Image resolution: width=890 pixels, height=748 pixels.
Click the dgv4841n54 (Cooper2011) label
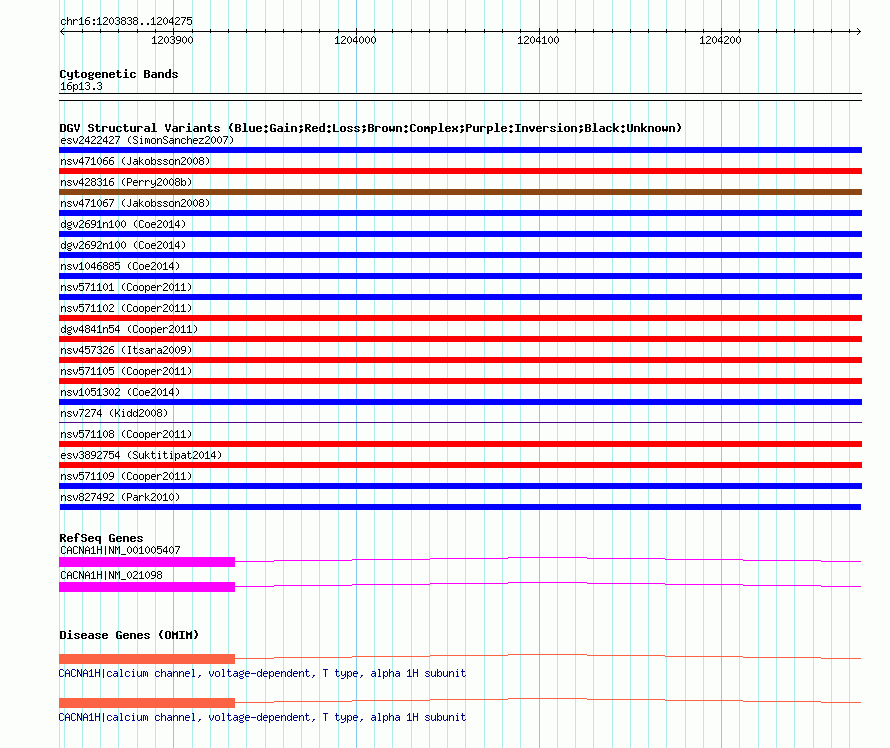129,329
